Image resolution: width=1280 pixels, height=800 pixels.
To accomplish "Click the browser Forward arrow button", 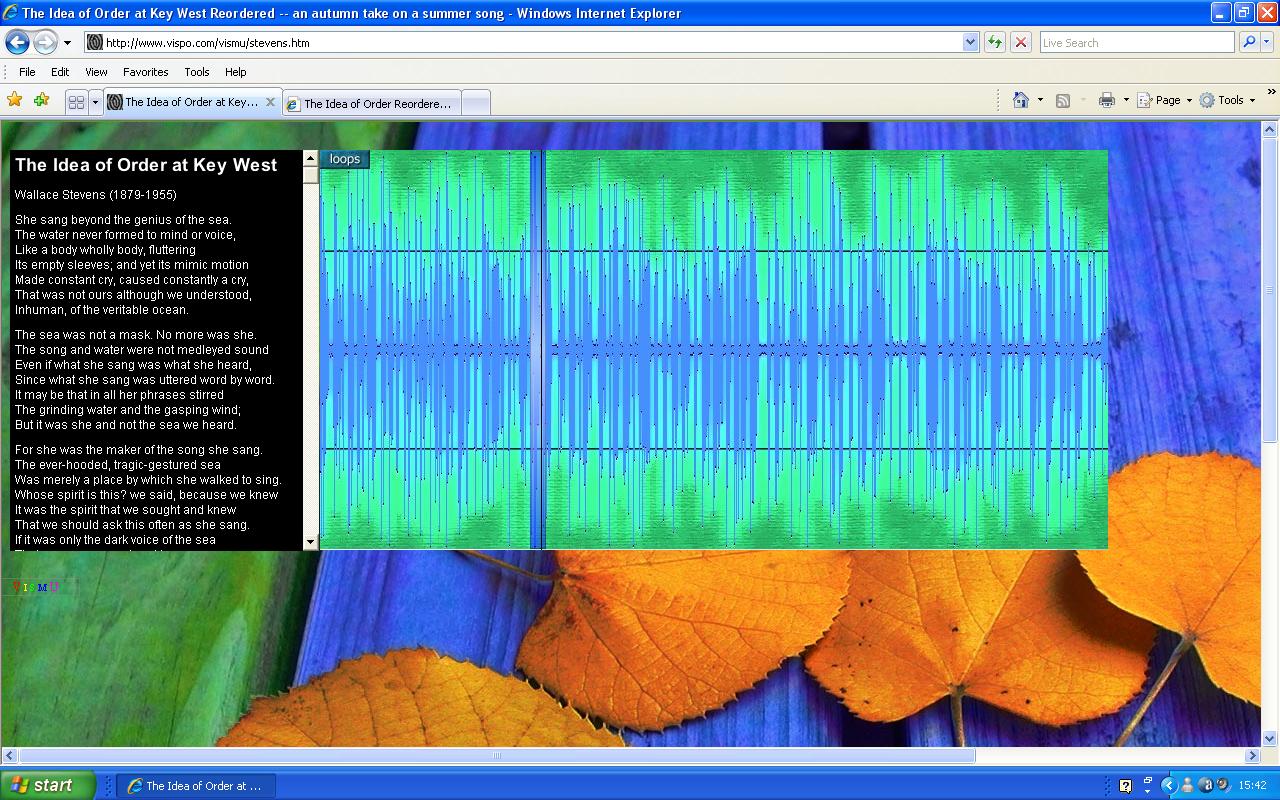I will 45,42.
